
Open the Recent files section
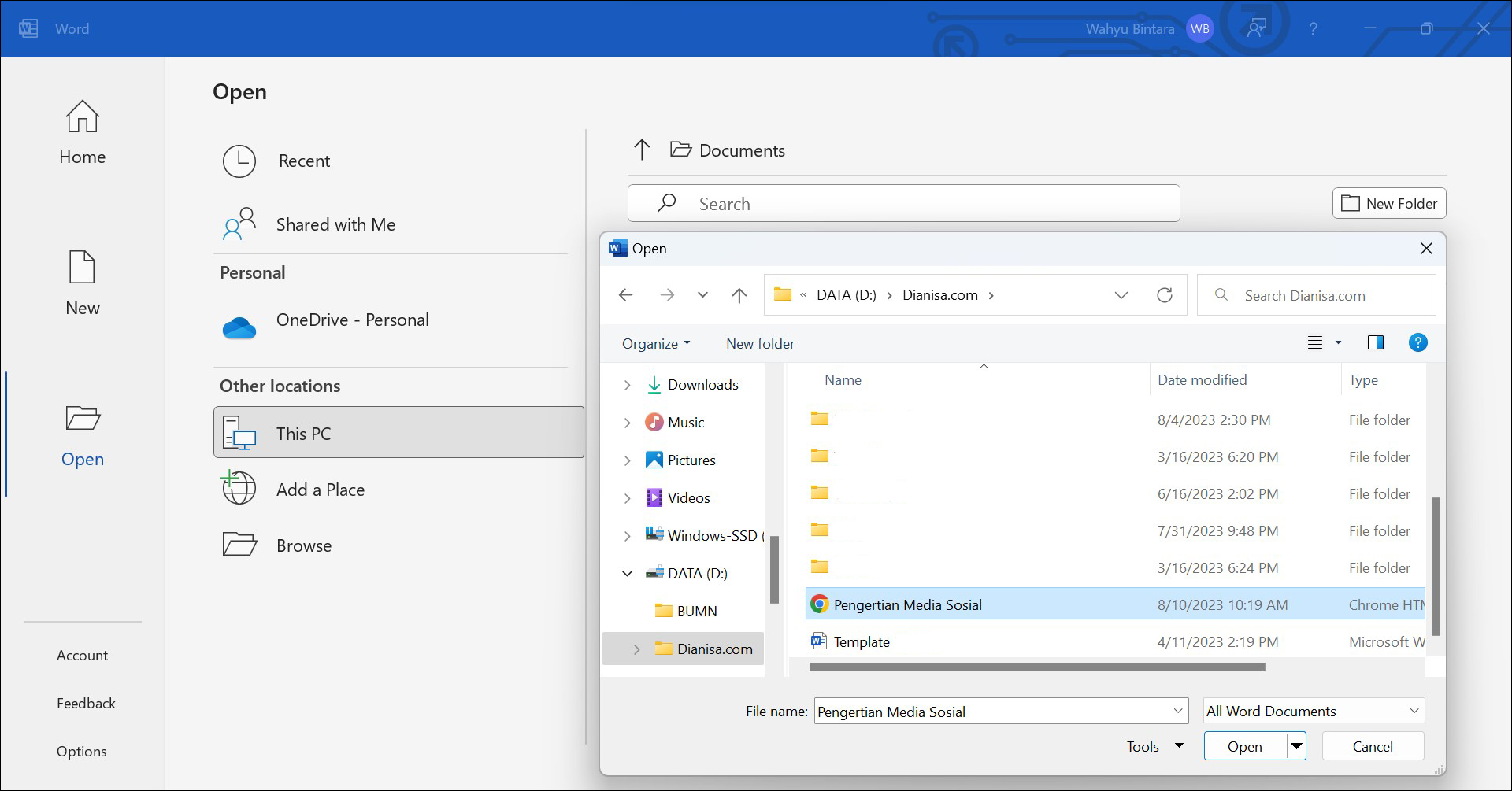tap(304, 161)
